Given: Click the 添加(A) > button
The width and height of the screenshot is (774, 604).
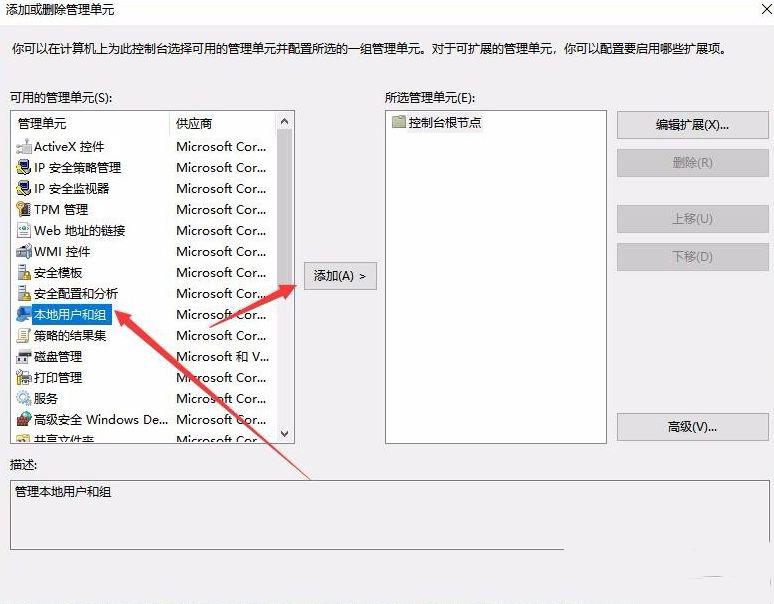Looking at the screenshot, I should [x=339, y=275].
